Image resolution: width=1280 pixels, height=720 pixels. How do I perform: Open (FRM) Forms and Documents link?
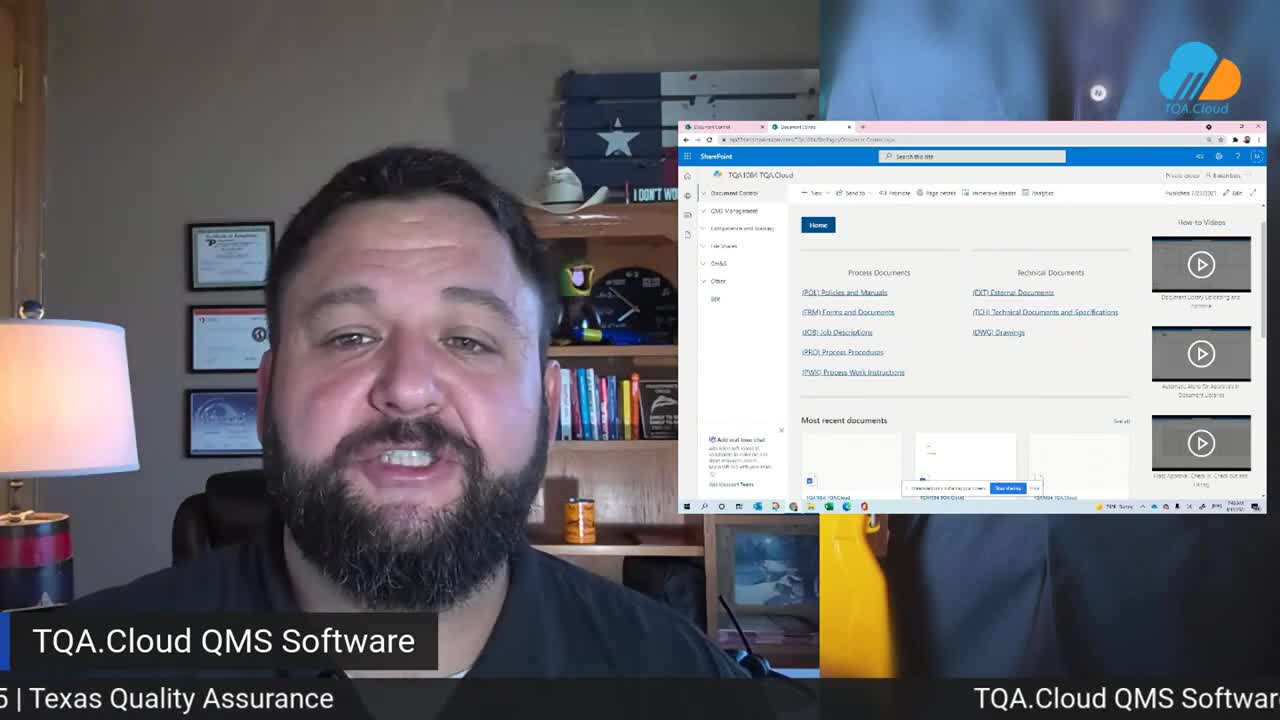[848, 312]
